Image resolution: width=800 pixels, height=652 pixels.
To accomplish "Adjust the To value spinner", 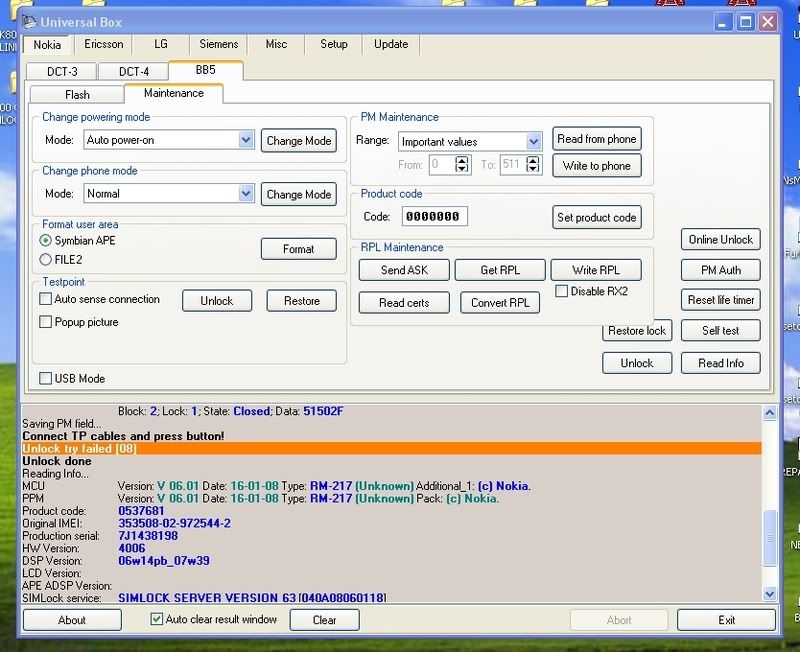I will pos(533,164).
